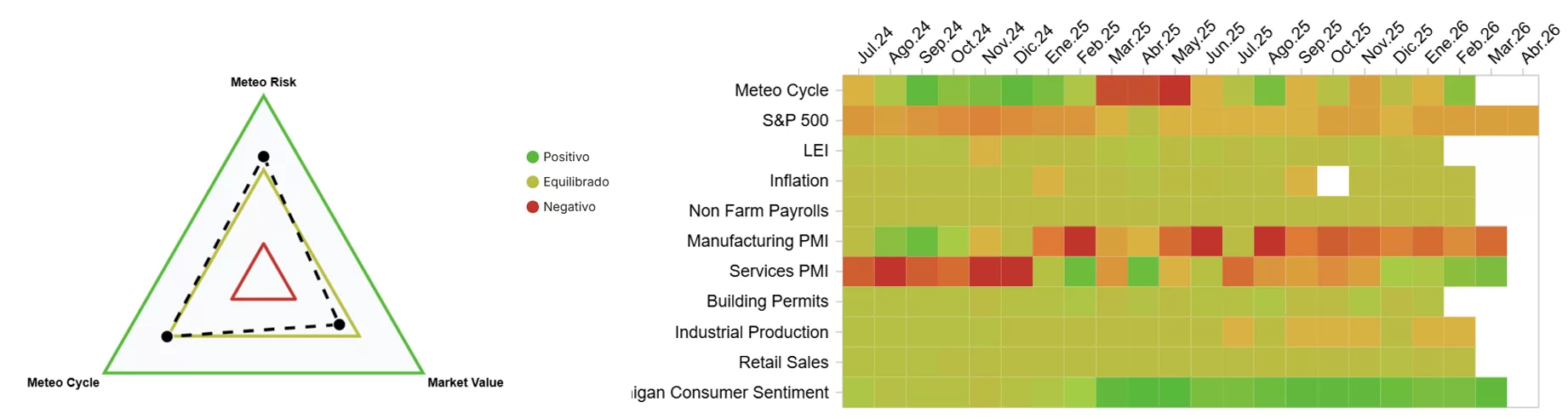Click the Consumer Sentiment row label

[731, 393]
